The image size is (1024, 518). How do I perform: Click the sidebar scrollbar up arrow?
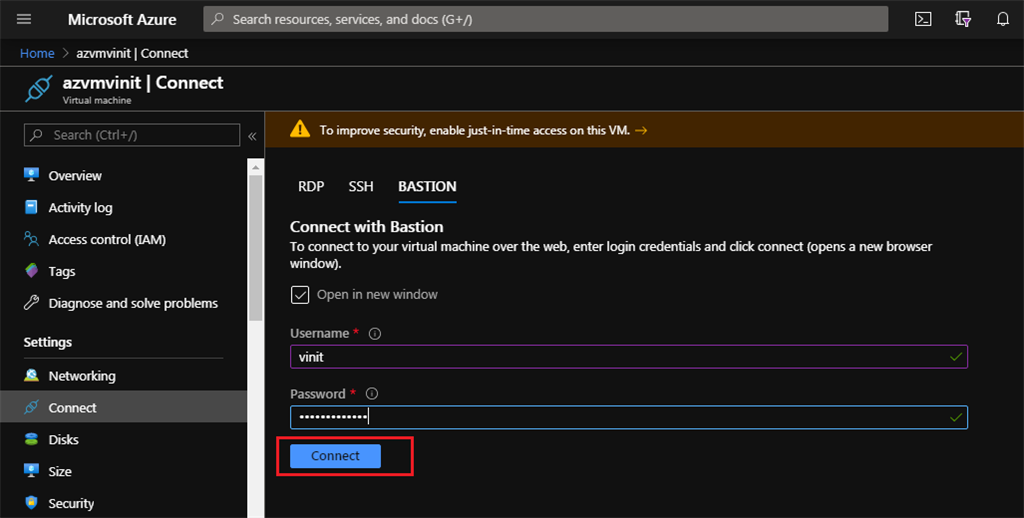[255, 168]
